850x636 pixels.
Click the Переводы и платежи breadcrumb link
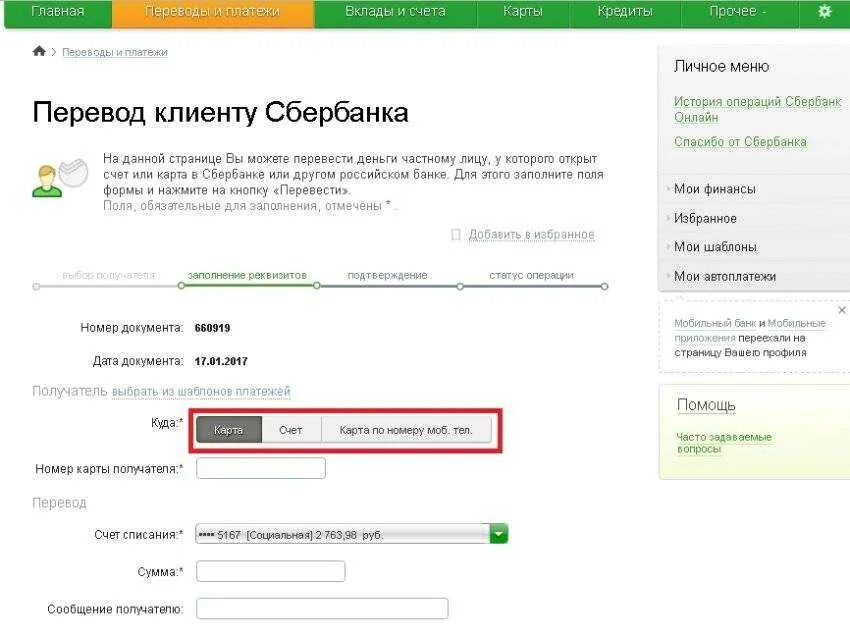point(115,52)
